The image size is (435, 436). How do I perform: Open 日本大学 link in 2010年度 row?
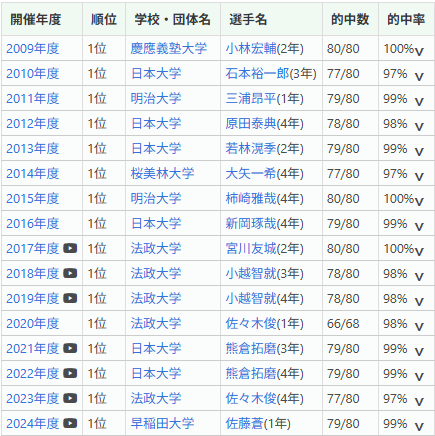point(156,74)
